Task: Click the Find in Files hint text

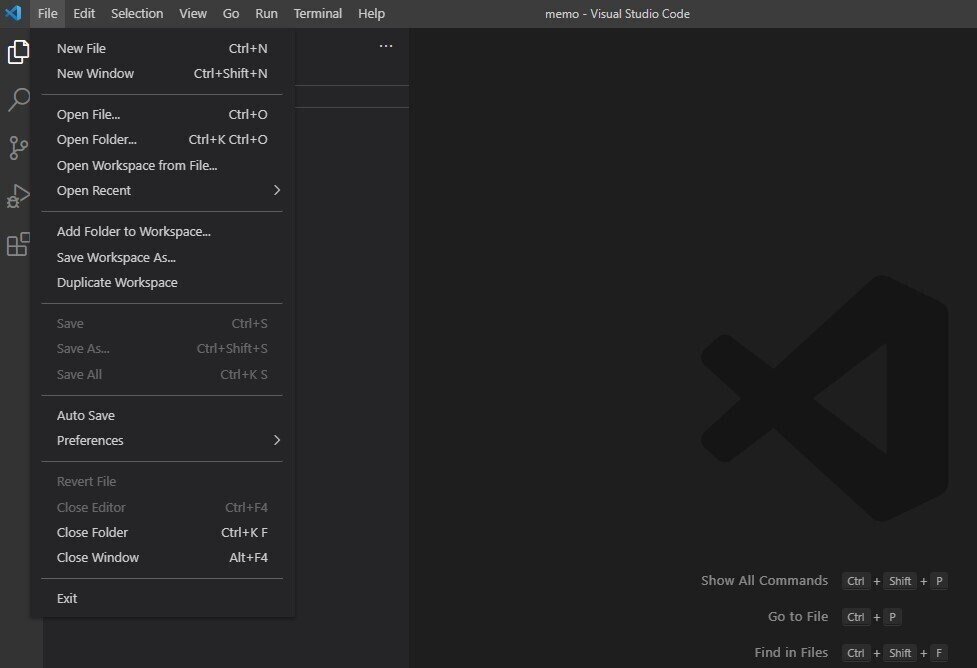Action: click(791, 652)
